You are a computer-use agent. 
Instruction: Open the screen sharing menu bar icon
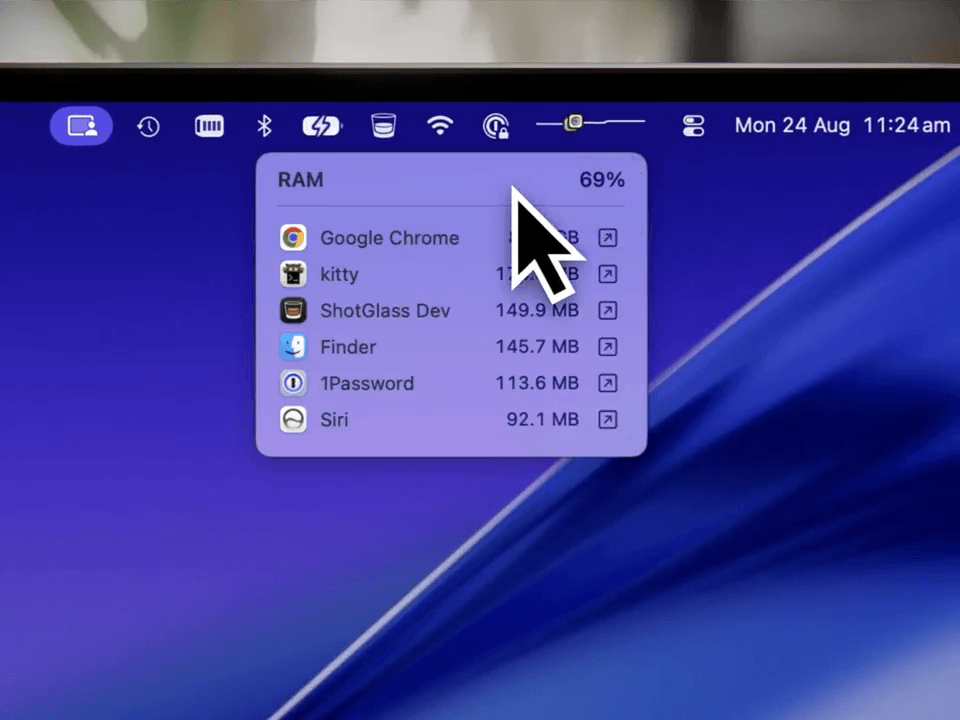(81, 126)
